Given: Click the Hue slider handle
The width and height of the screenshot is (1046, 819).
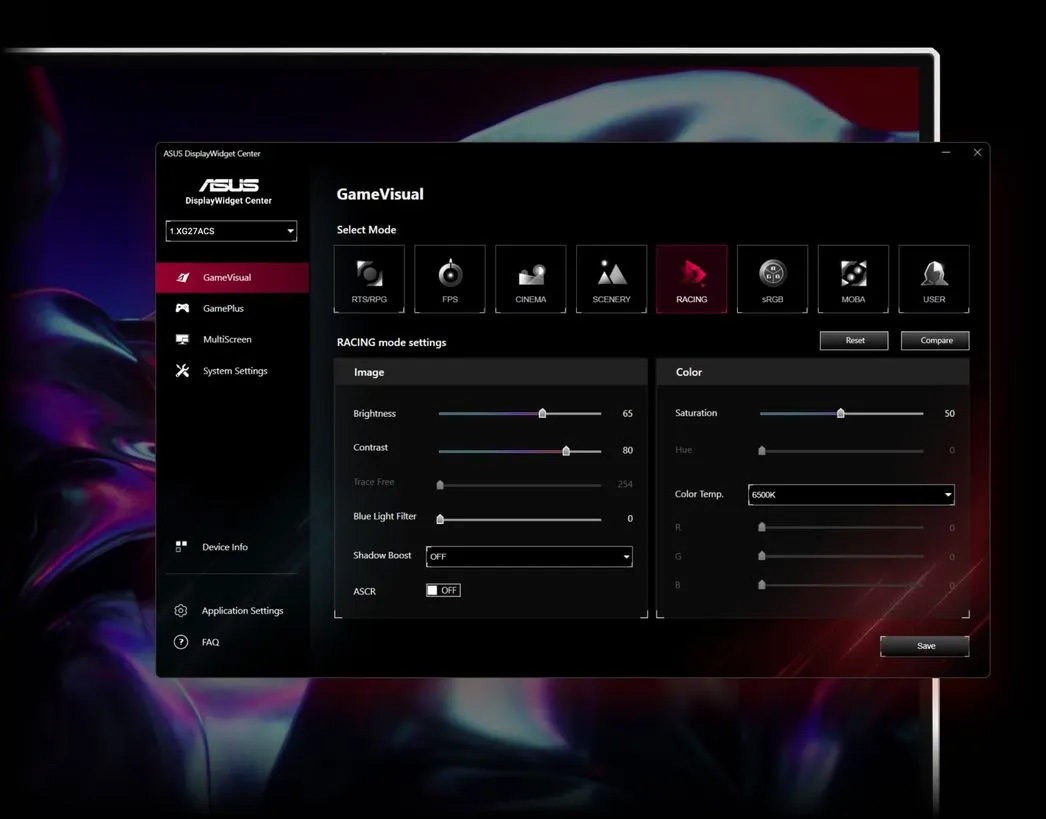Looking at the screenshot, I should 762,451.
